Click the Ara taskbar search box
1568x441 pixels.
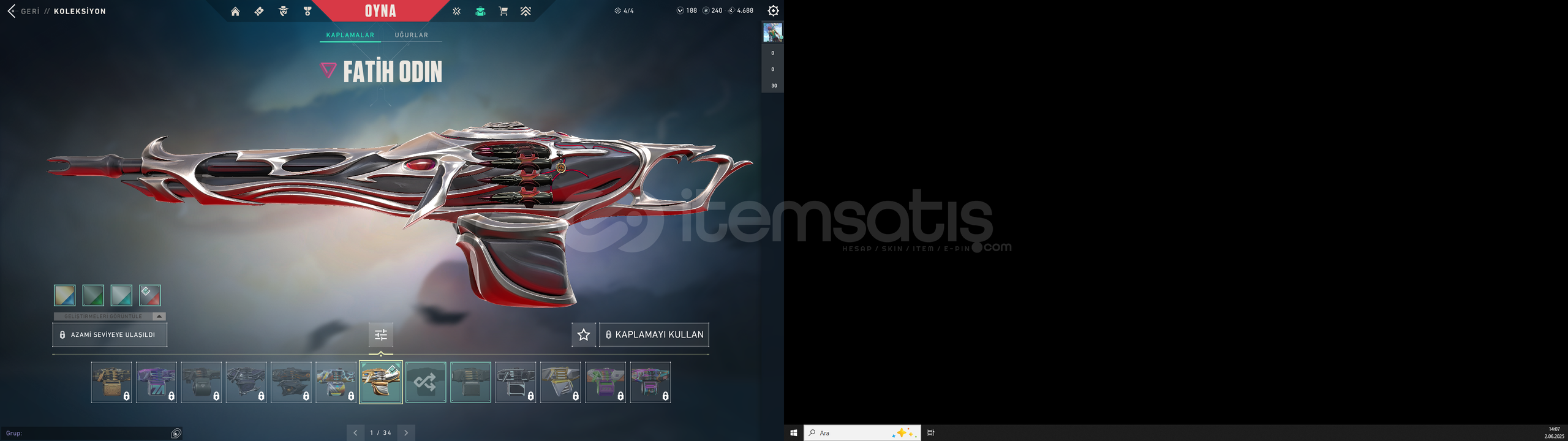pos(862,432)
